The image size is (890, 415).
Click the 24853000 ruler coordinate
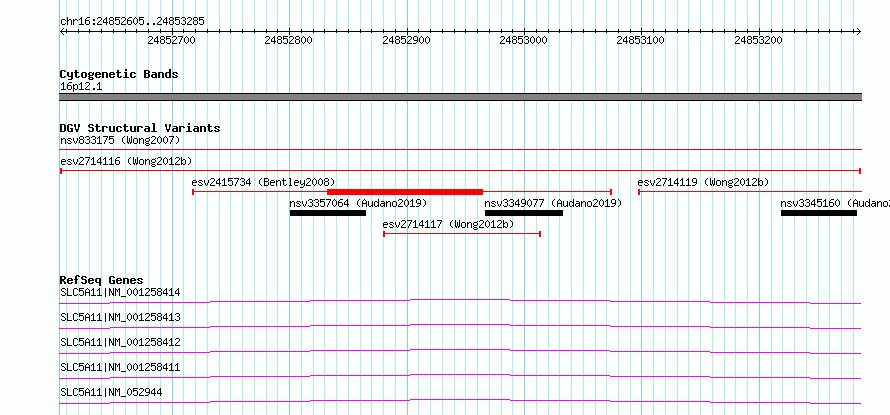coord(523,40)
